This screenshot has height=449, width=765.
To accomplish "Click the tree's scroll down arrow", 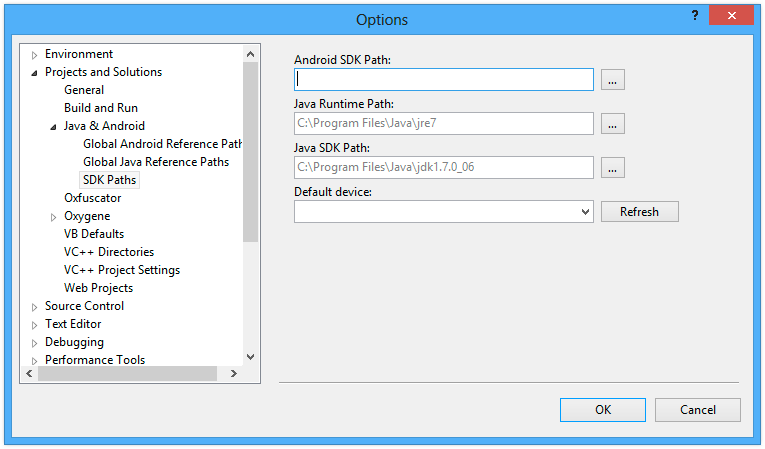I will click(251, 357).
